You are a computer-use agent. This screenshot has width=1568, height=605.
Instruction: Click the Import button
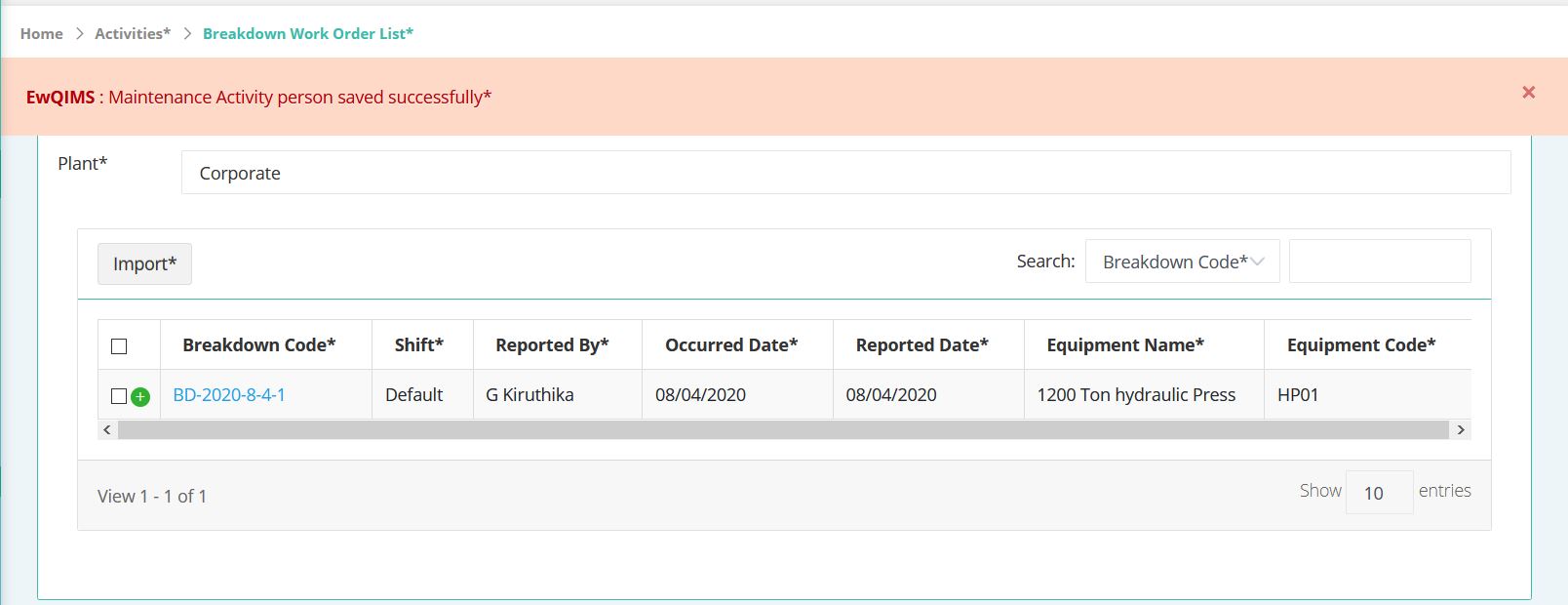coord(144,263)
